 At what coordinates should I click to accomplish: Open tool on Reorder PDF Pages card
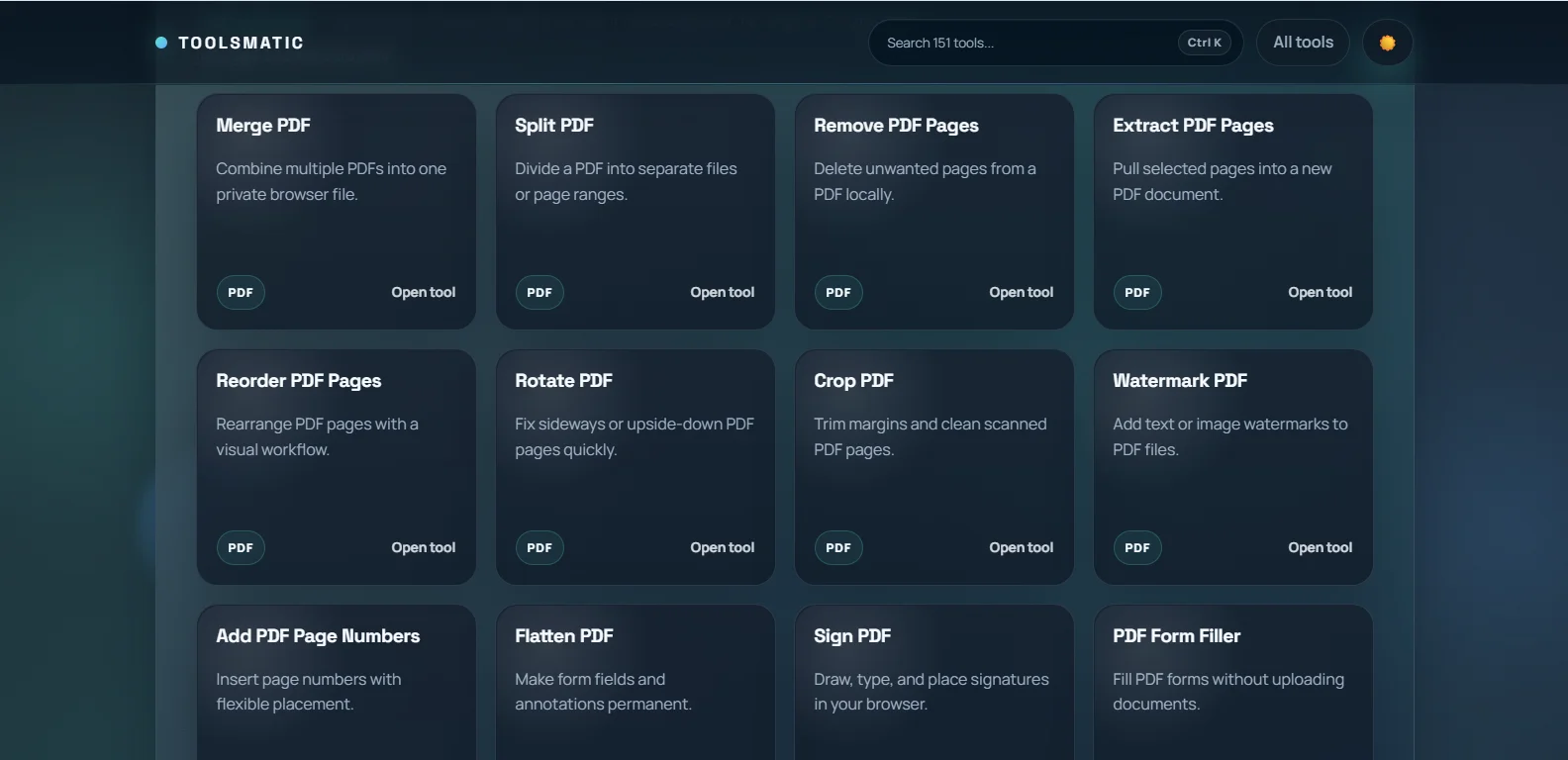pyautogui.click(x=424, y=547)
